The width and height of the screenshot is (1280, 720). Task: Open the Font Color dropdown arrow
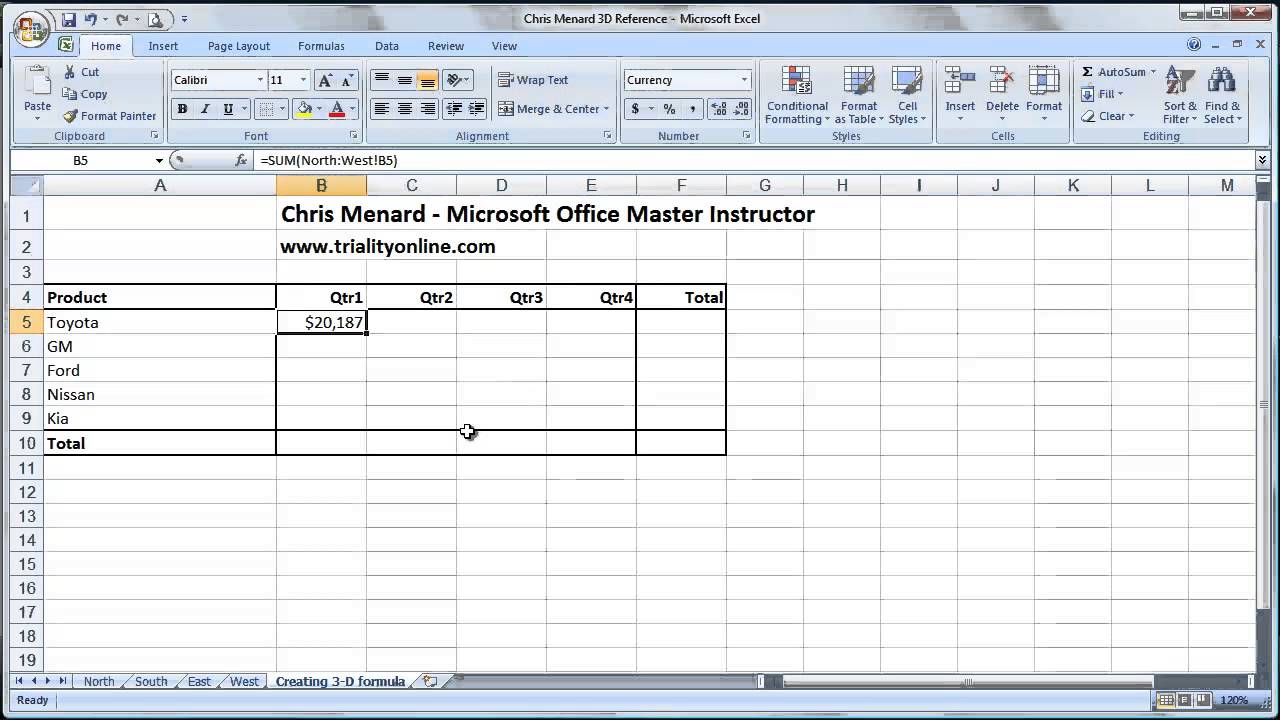(352, 109)
